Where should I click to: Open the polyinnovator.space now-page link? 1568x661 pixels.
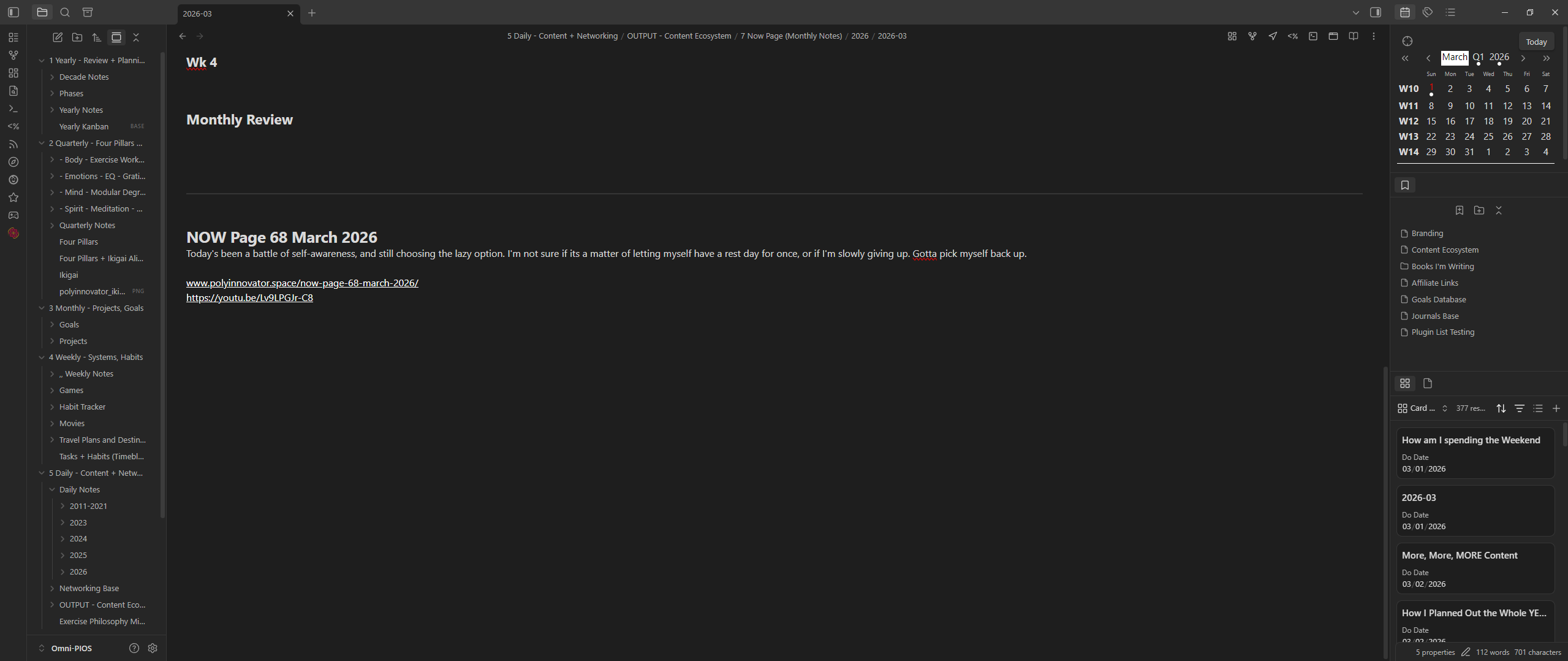click(302, 283)
